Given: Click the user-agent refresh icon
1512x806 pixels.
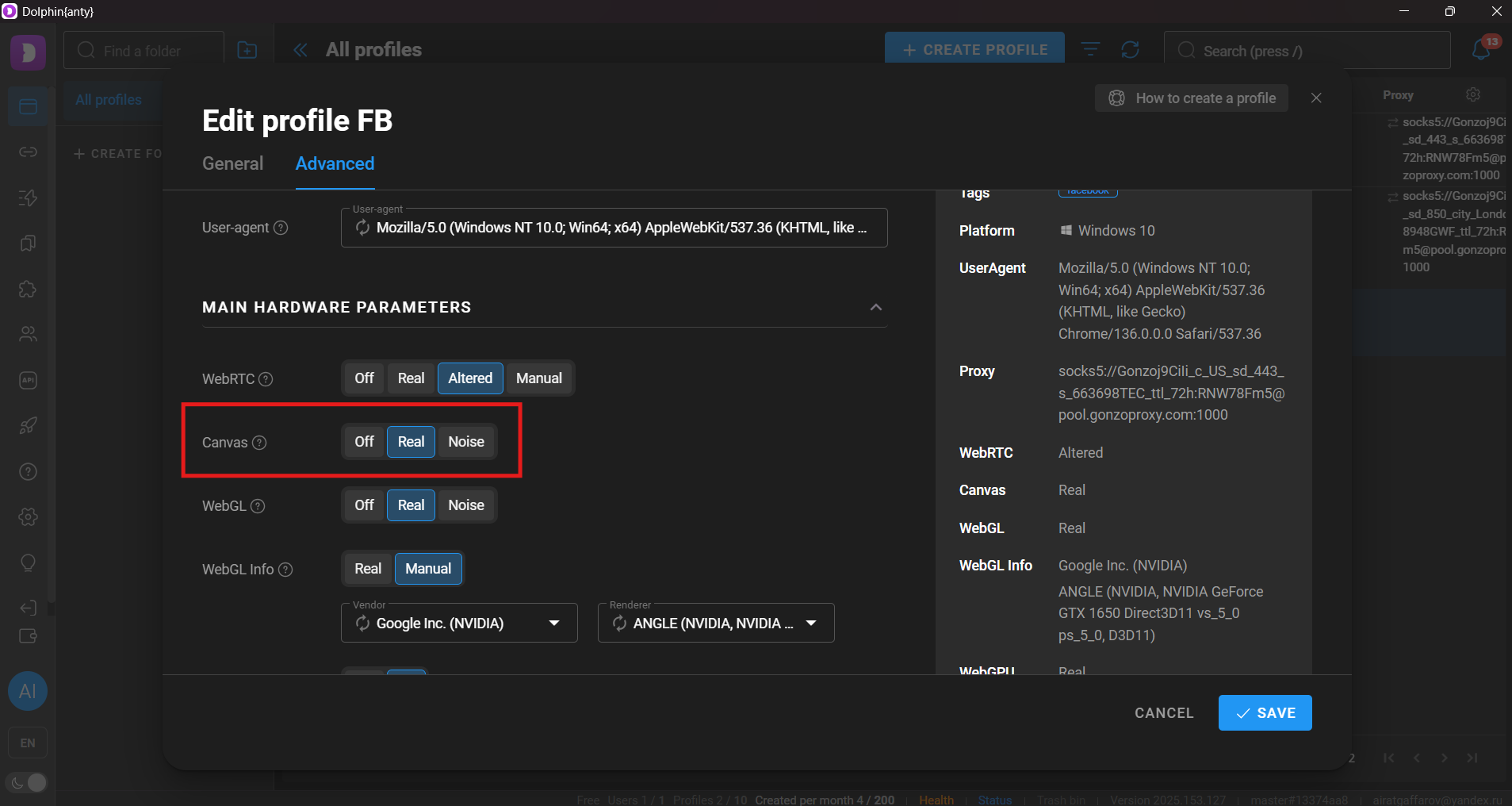Looking at the screenshot, I should tap(362, 228).
